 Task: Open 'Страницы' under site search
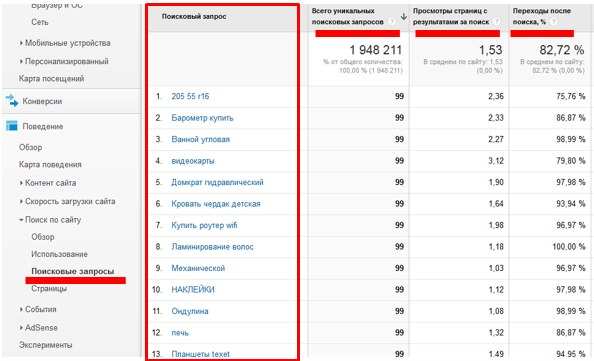(49, 289)
